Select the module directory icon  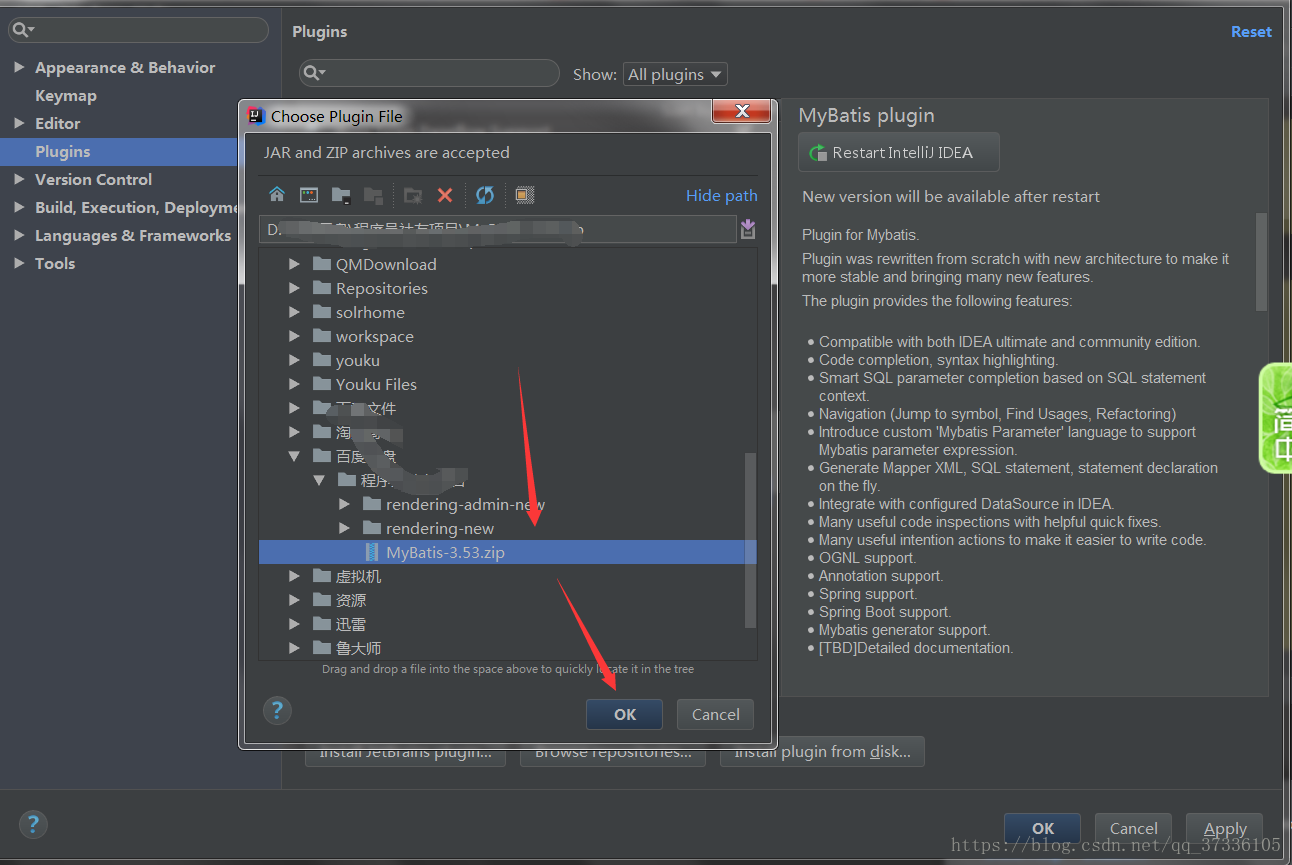click(373, 195)
